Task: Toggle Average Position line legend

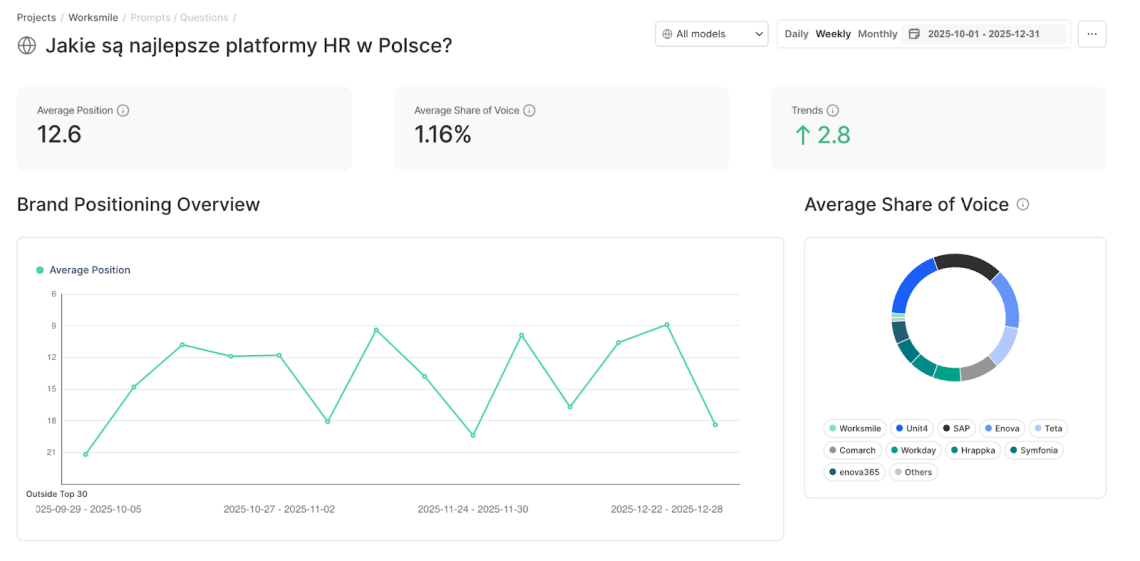Action: [84, 270]
